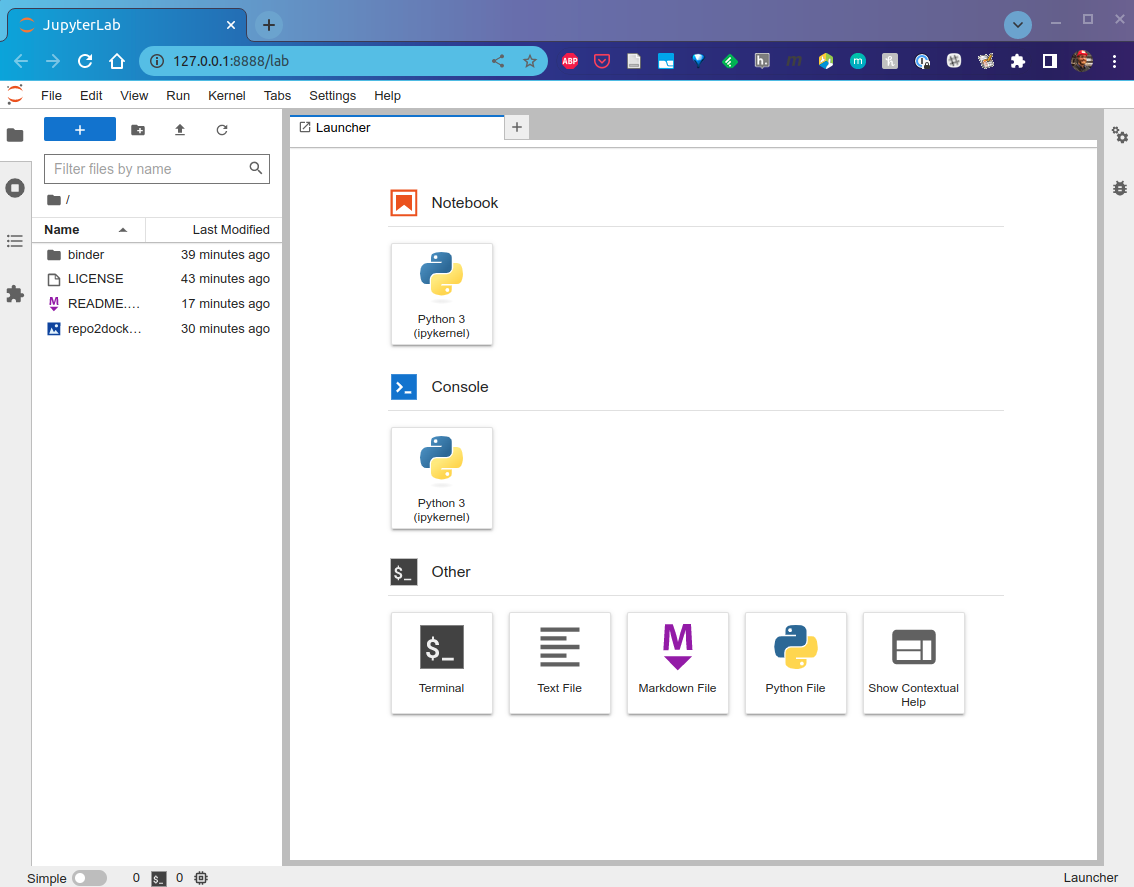
Task: Bookmark page with star icon
Action: click(530, 61)
